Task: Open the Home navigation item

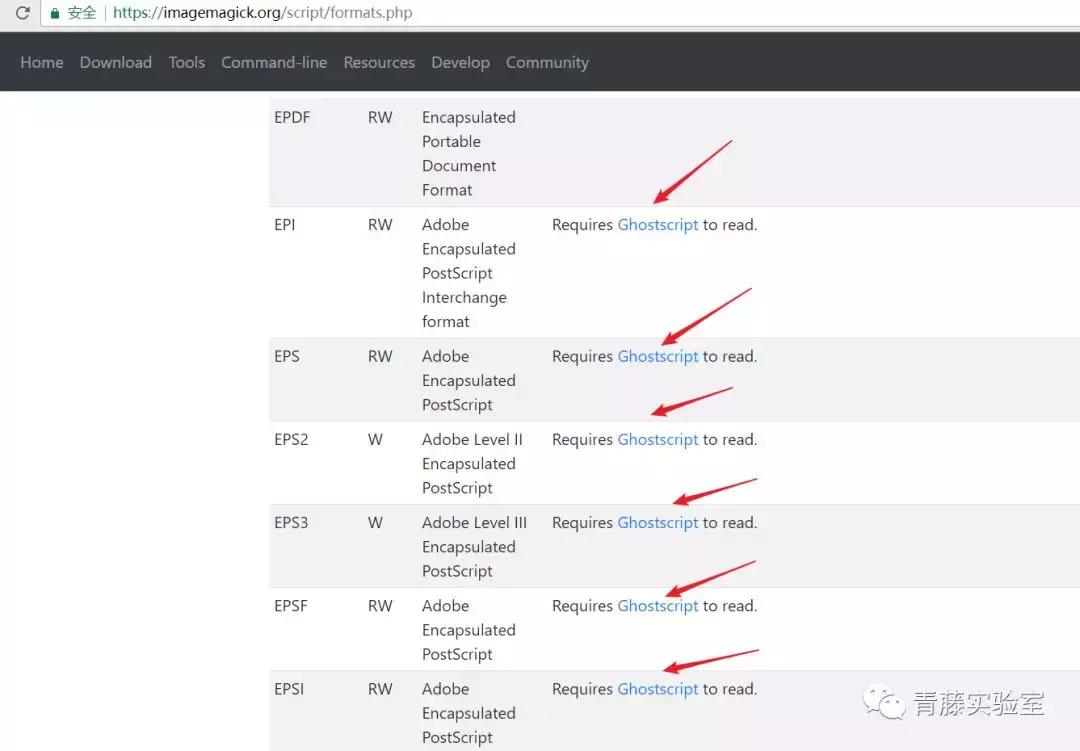Action: click(42, 62)
